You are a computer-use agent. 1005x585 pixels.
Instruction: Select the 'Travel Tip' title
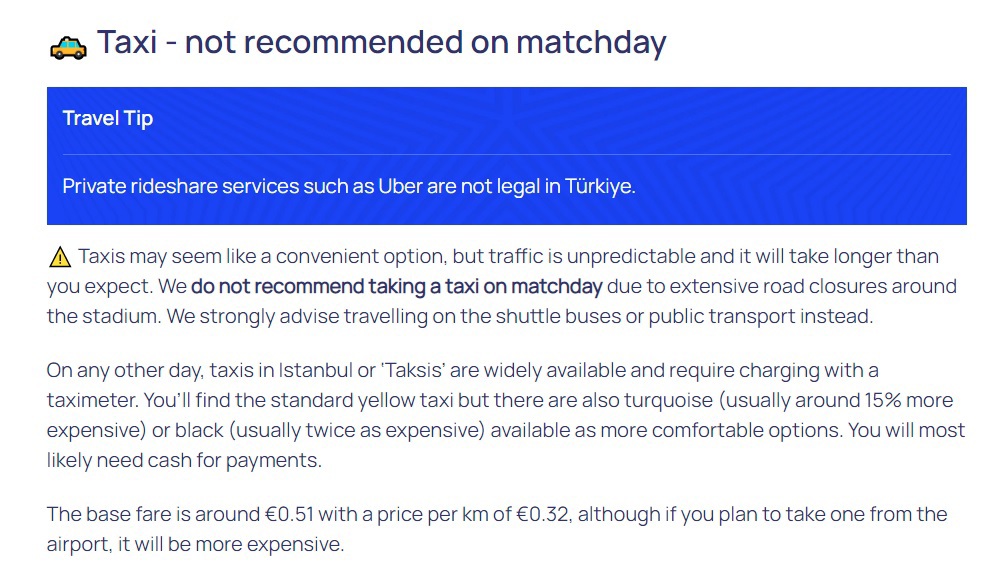108,118
